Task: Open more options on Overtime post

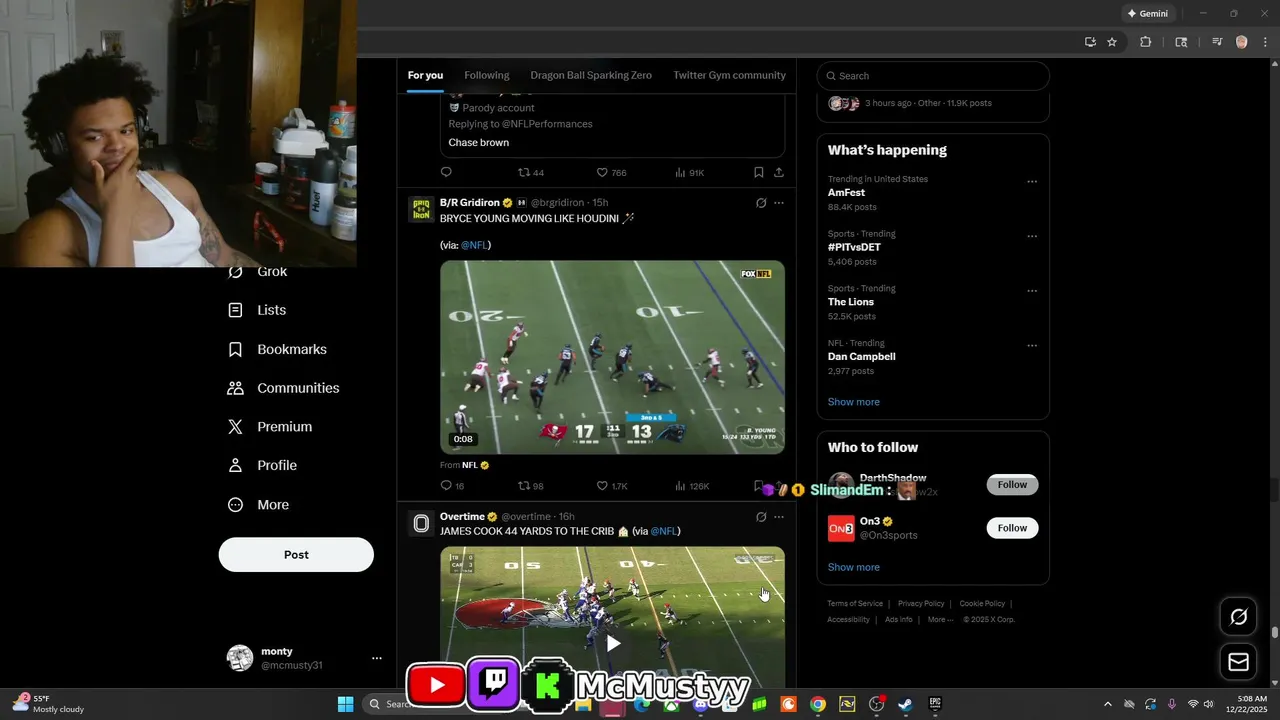Action: pyautogui.click(x=779, y=517)
